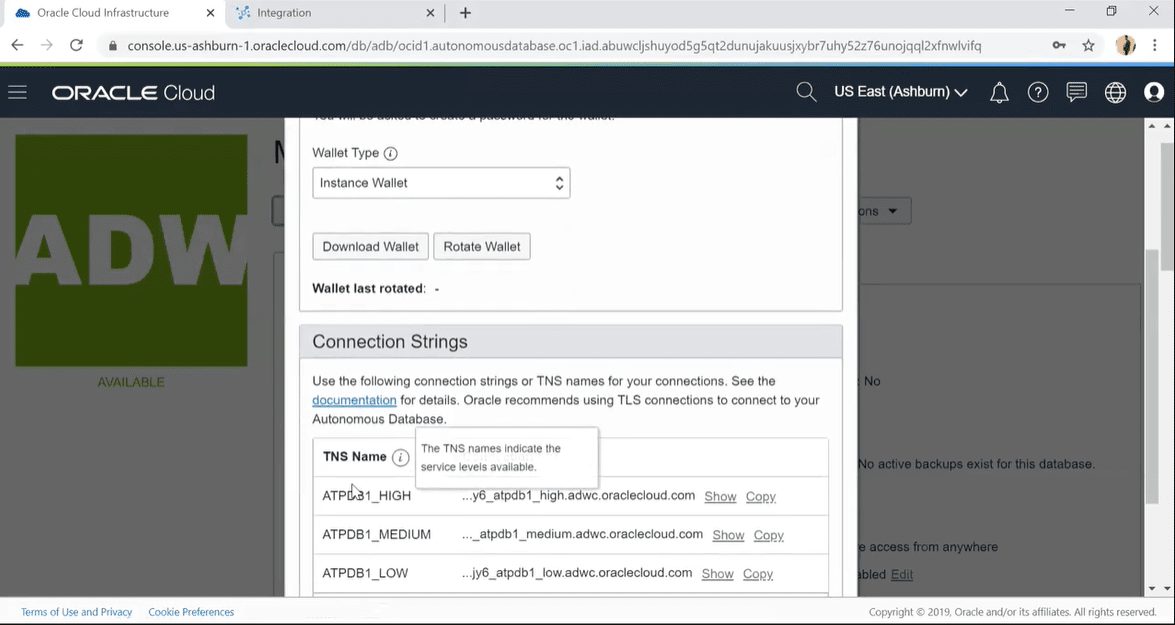The height and width of the screenshot is (625, 1175).
Task: Copy the ATPDB1_HIGH connection string
Action: [x=761, y=497]
